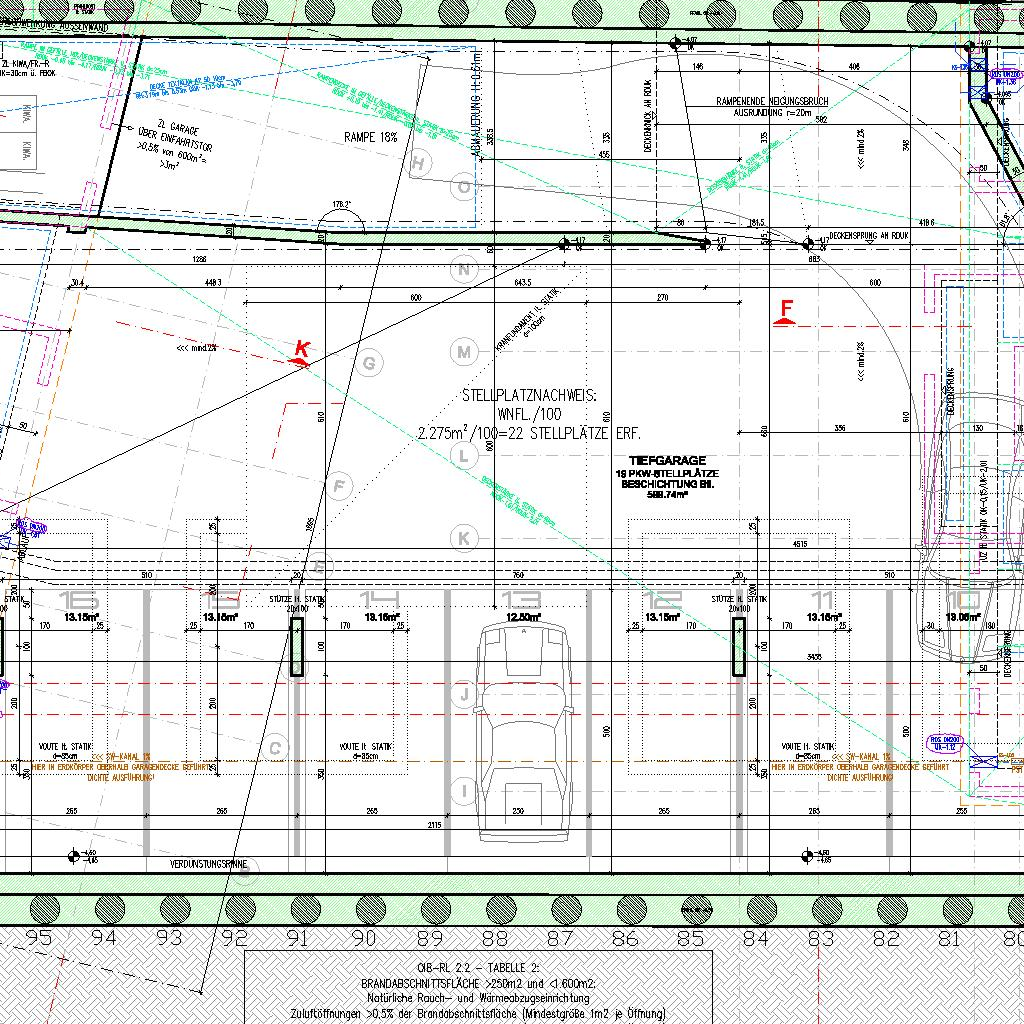
Task: Click the 'DECKENSPRUNG AN RDUK' label
Action: pos(869,235)
